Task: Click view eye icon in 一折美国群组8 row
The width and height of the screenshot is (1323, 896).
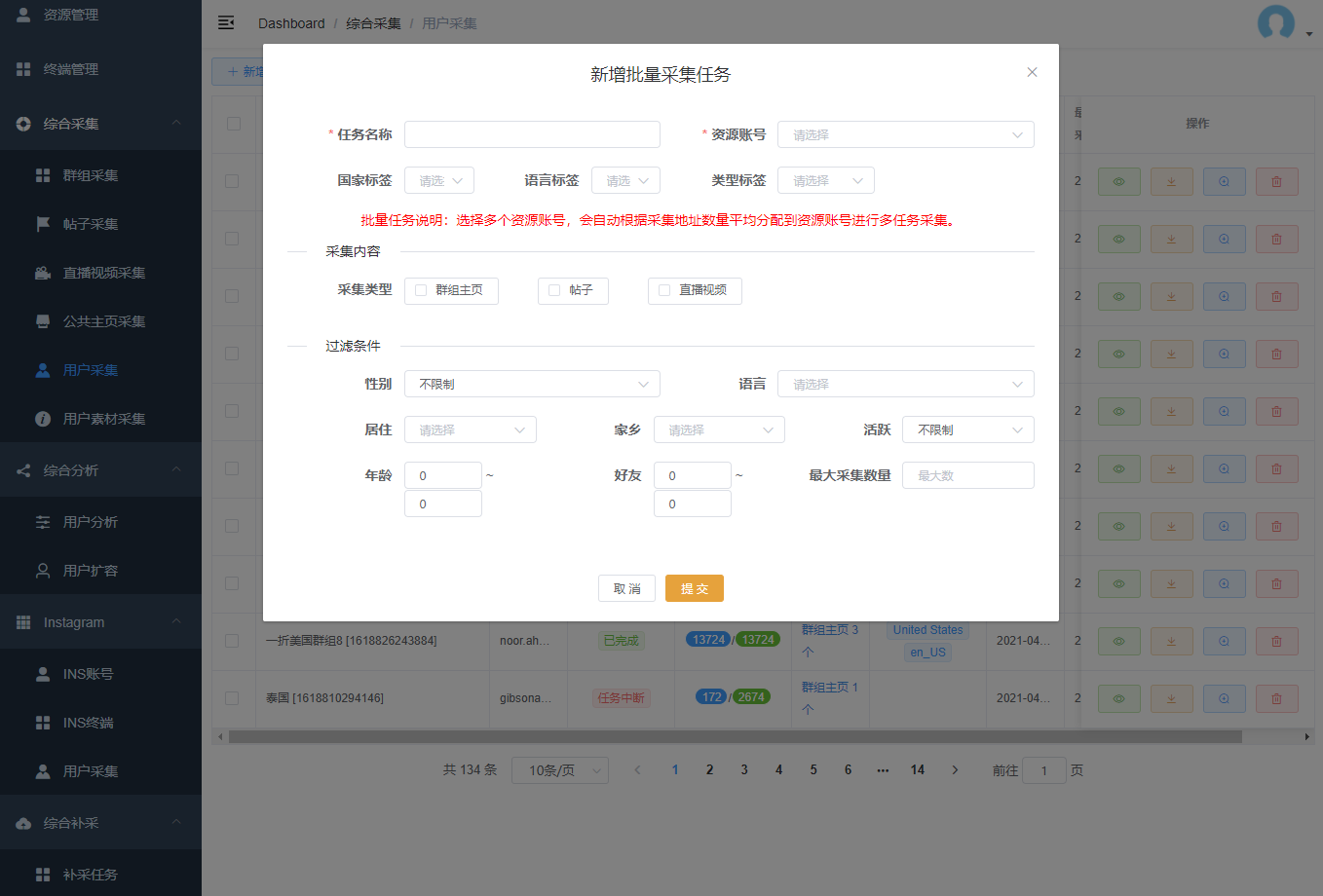Action: [x=1119, y=641]
